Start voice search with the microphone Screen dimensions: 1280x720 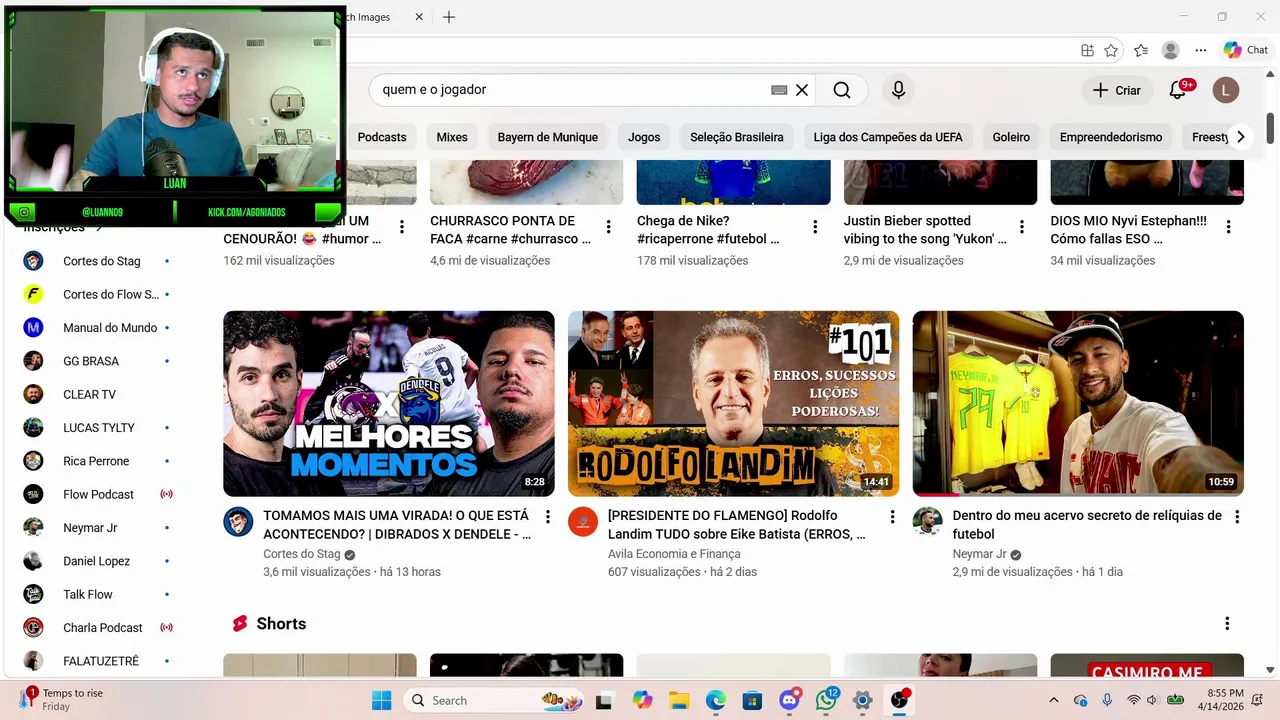pos(898,90)
